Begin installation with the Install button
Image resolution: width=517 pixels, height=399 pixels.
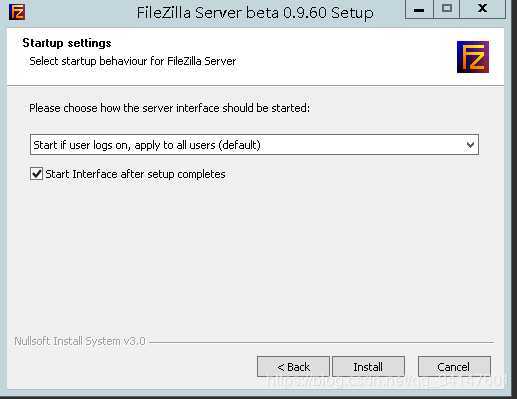tap(368, 367)
